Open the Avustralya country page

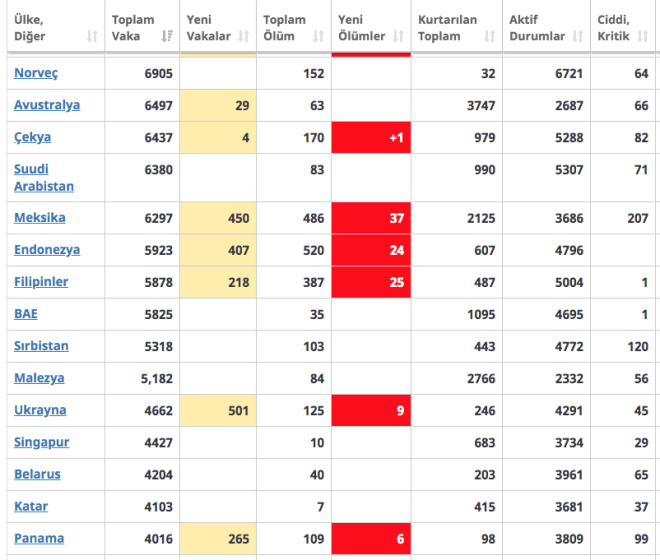pyautogui.click(x=47, y=106)
